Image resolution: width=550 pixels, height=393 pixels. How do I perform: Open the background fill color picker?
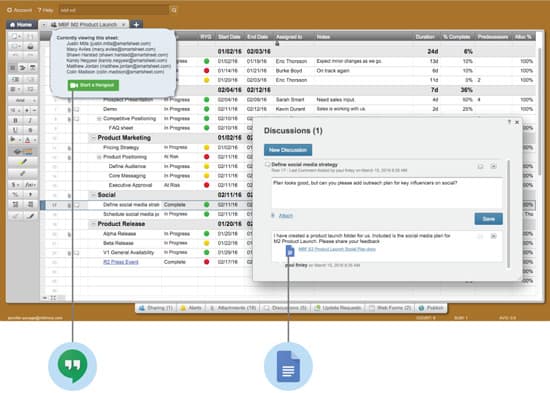[x=14, y=140]
